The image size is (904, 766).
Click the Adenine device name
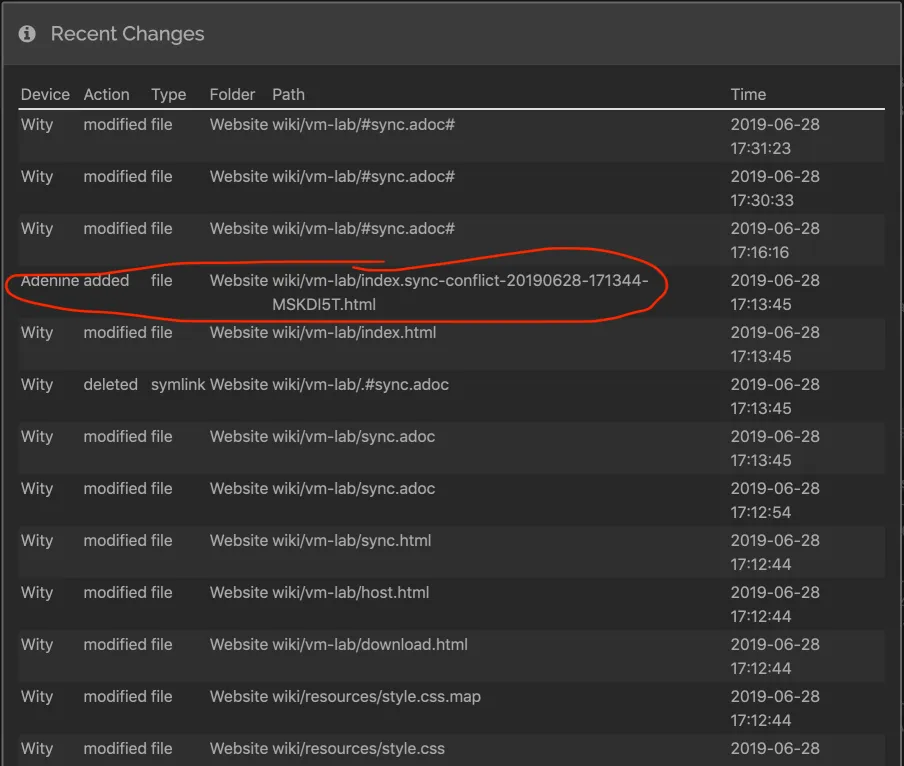[50, 281]
